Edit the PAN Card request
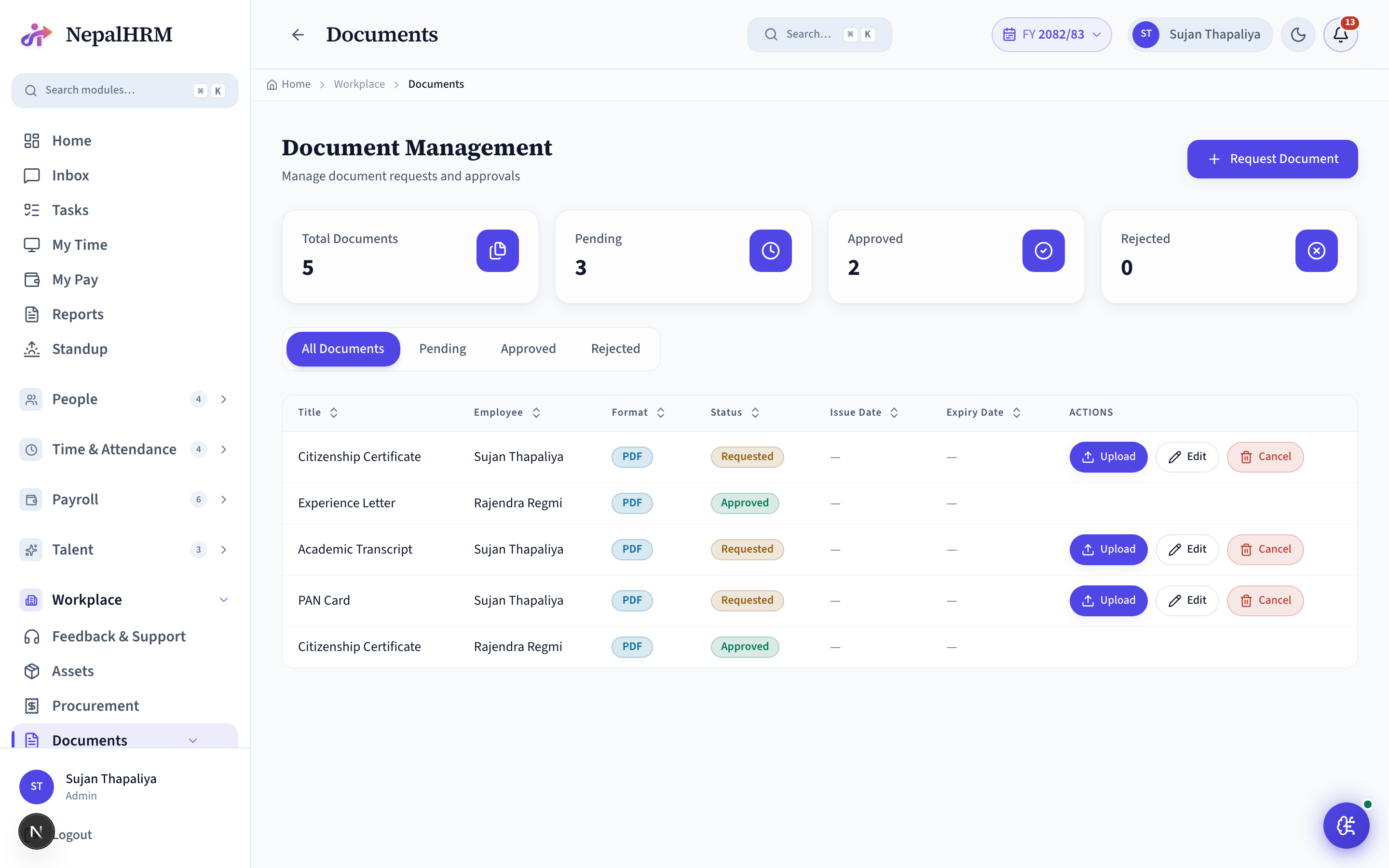 [1187, 600]
